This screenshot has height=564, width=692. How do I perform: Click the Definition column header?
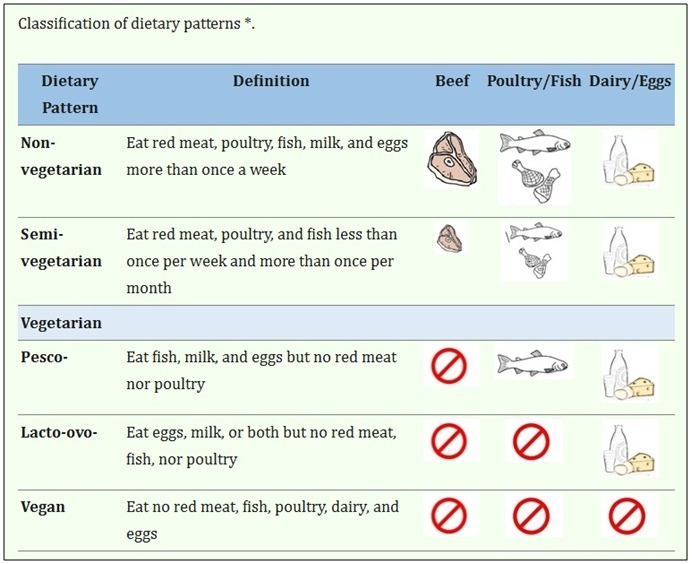(271, 81)
